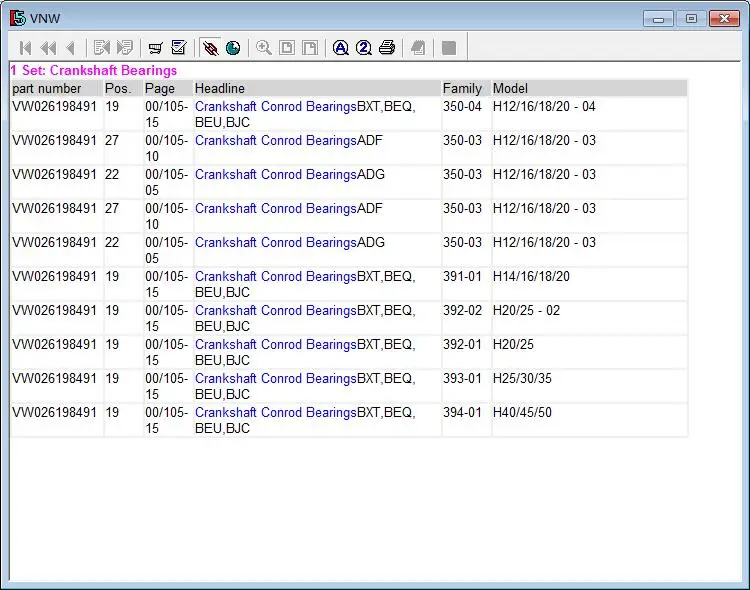Open Crankshaft Conrod Bearings link for family 393-01
The width and height of the screenshot is (750, 590).
point(276,378)
